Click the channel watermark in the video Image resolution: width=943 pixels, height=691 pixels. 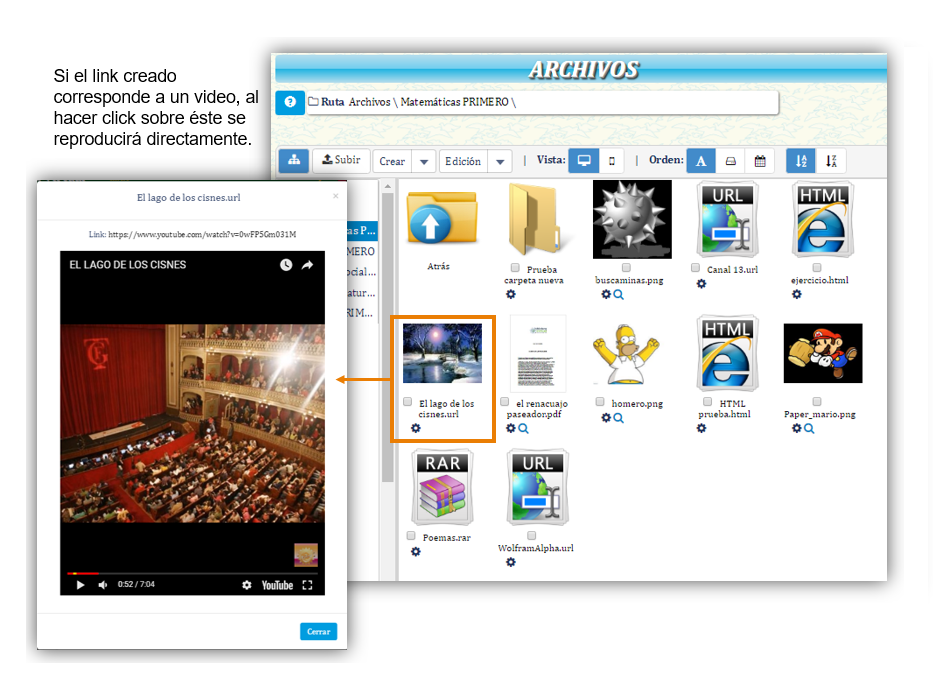click(x=306, y=555)
